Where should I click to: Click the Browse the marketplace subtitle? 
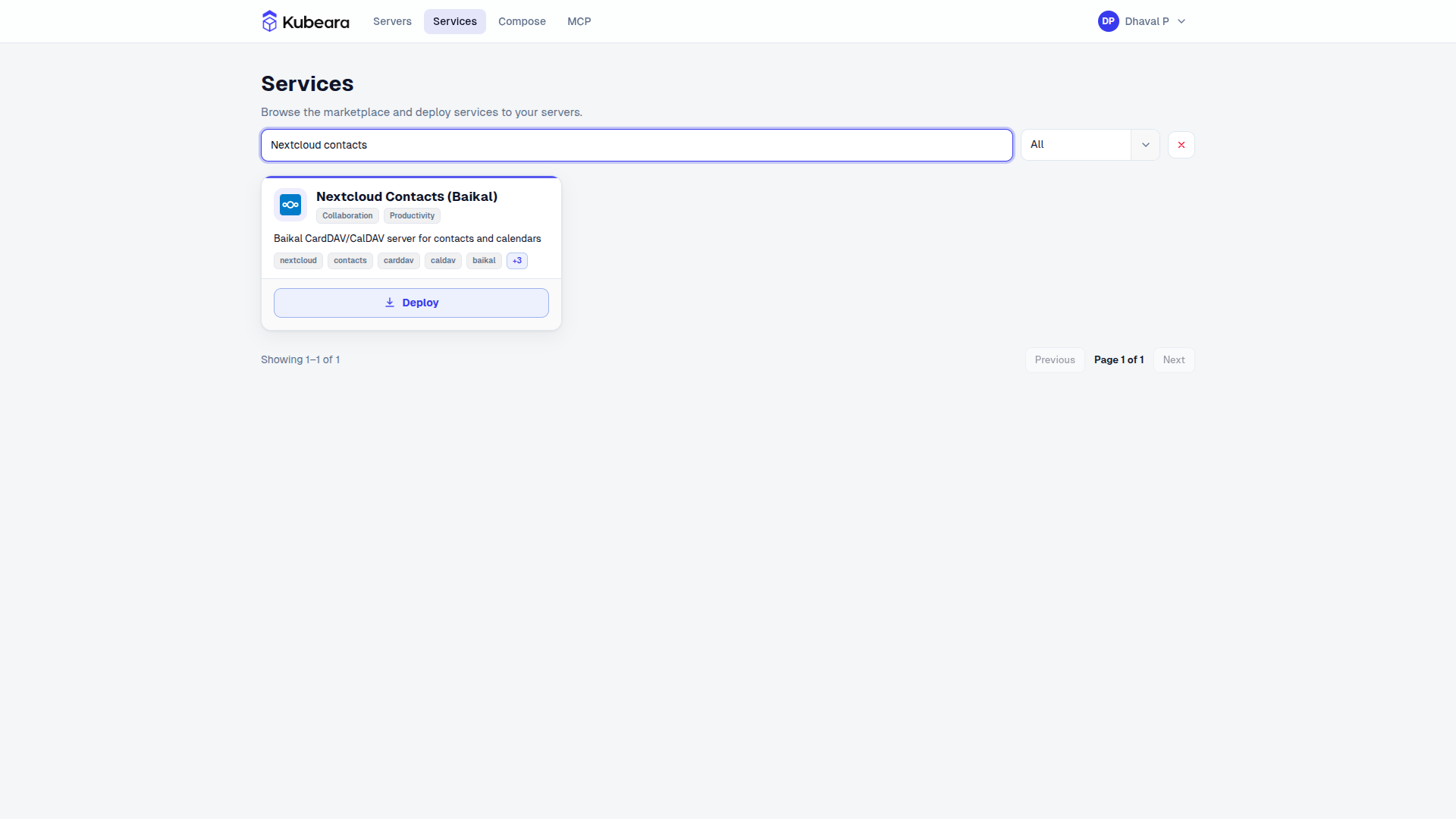click(422, 112)
